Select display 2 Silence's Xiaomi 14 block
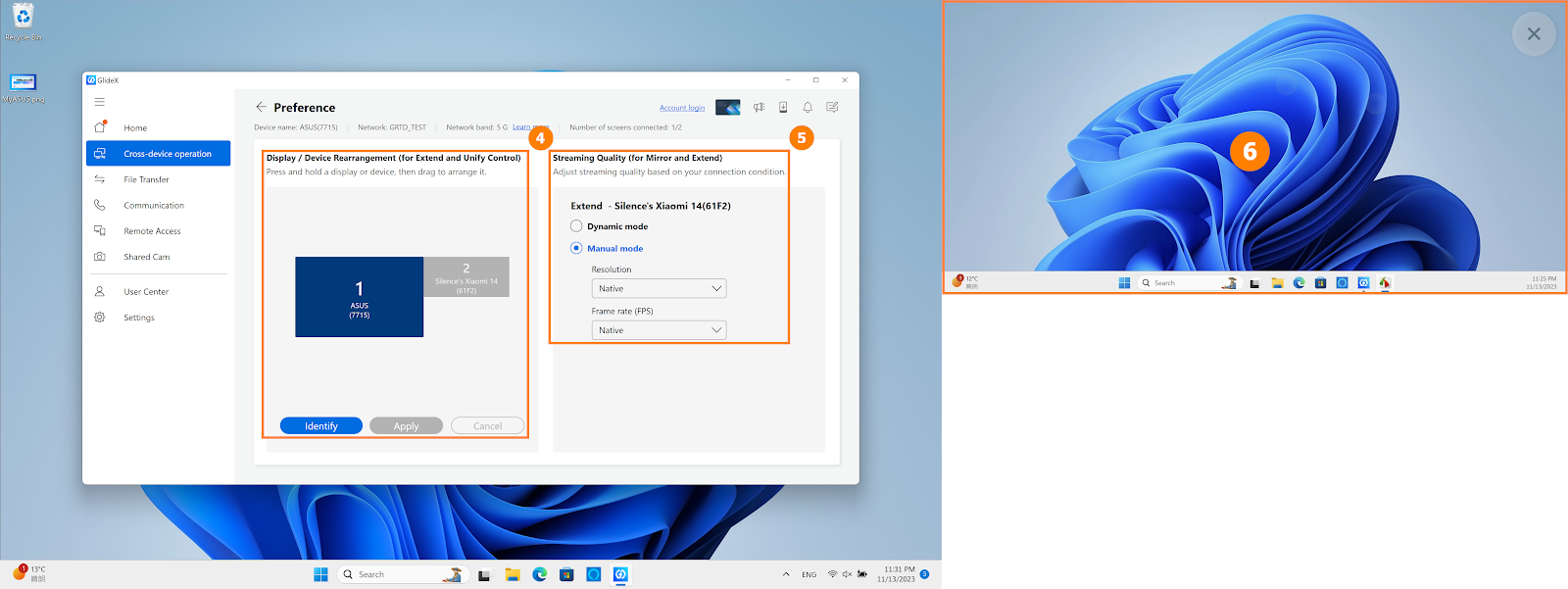Screen dimensions: 1568x589 466,277
